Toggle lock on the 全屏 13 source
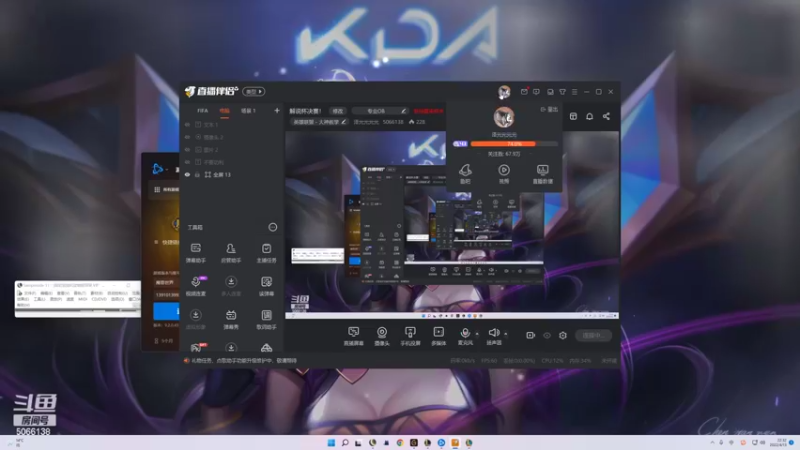 (197, 174)
